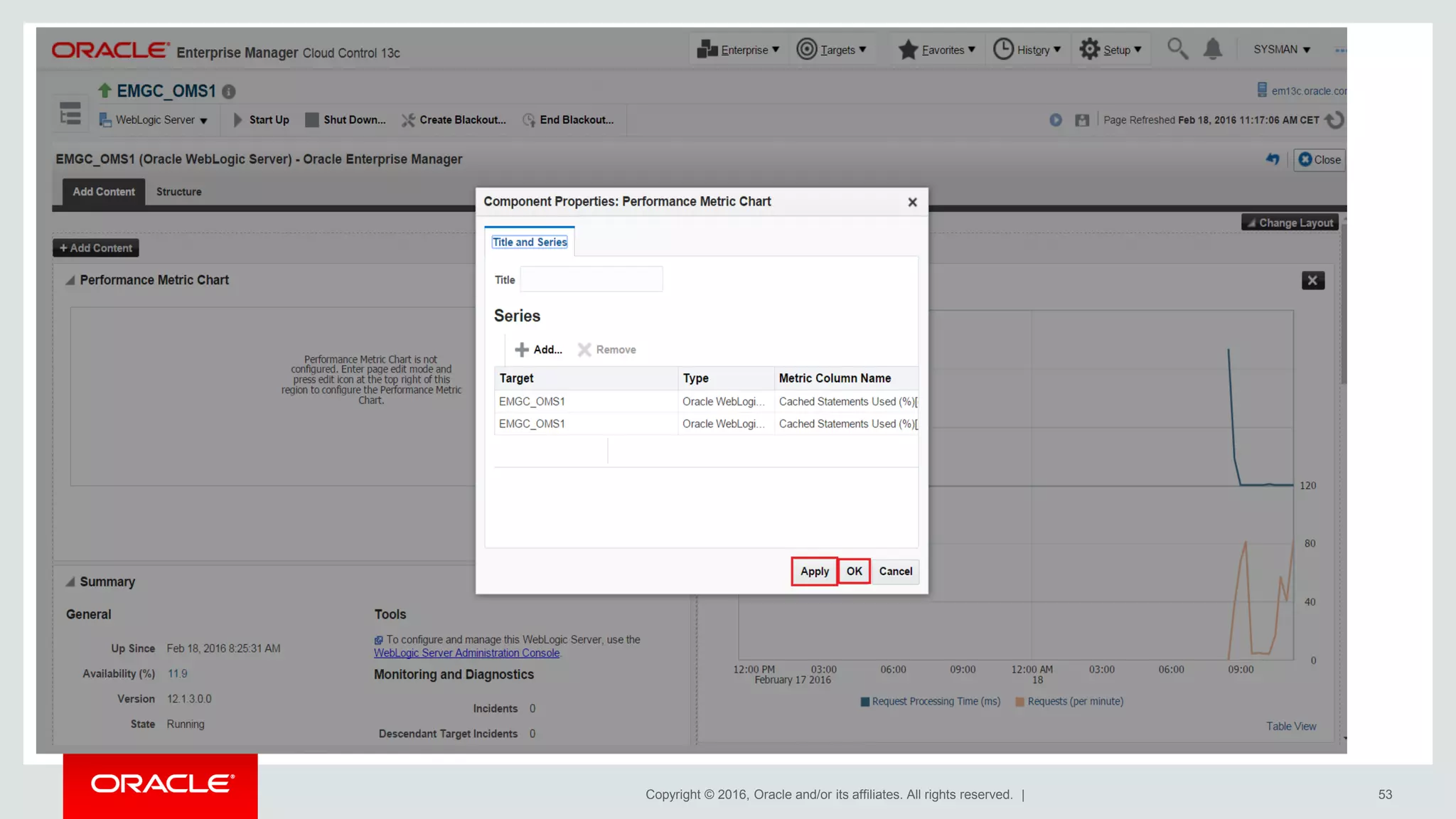Click the EMGC_OMS1 information icon

pyautogui.click(x=229, y=92)
